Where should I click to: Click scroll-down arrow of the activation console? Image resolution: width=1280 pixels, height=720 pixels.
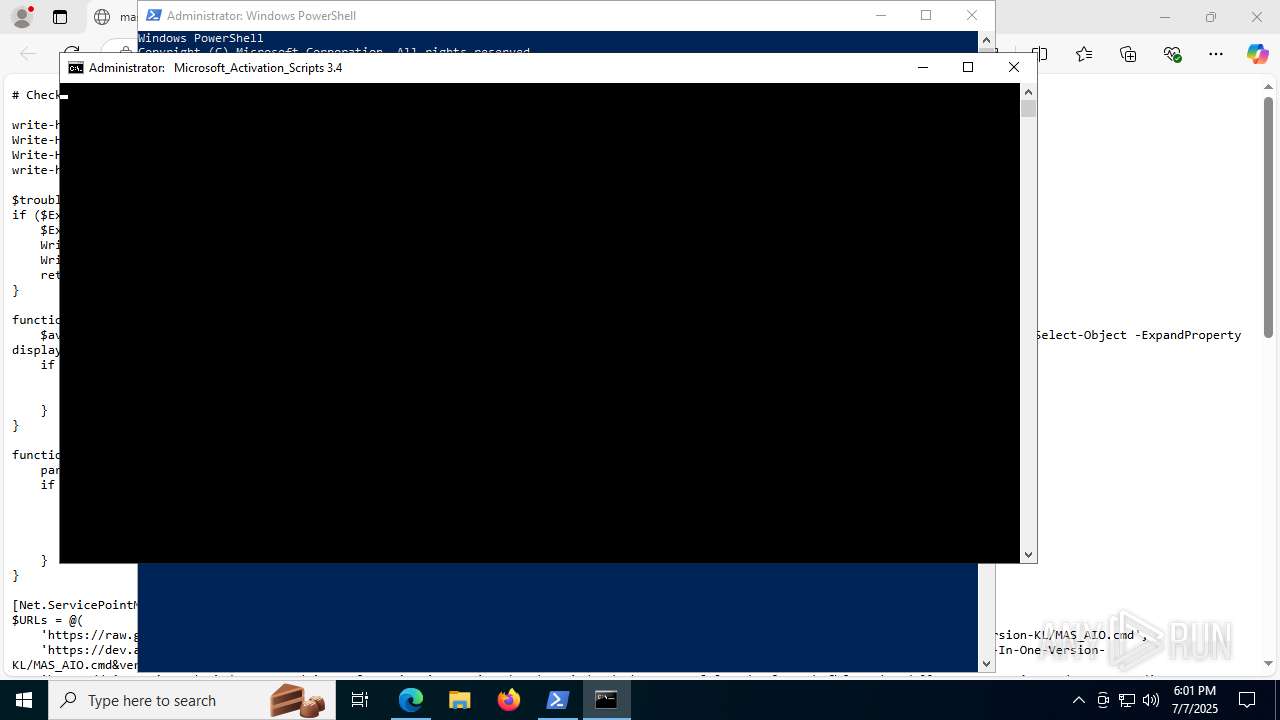point(1028,554)
